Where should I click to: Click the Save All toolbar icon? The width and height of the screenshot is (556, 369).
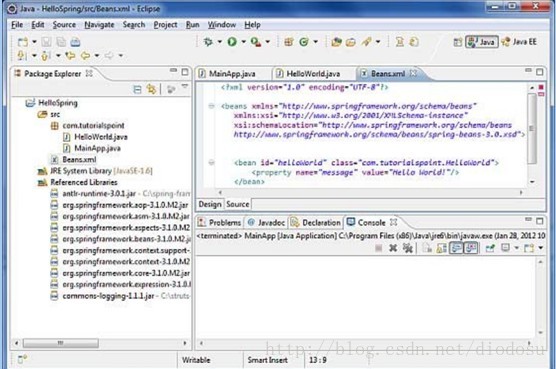61,42
